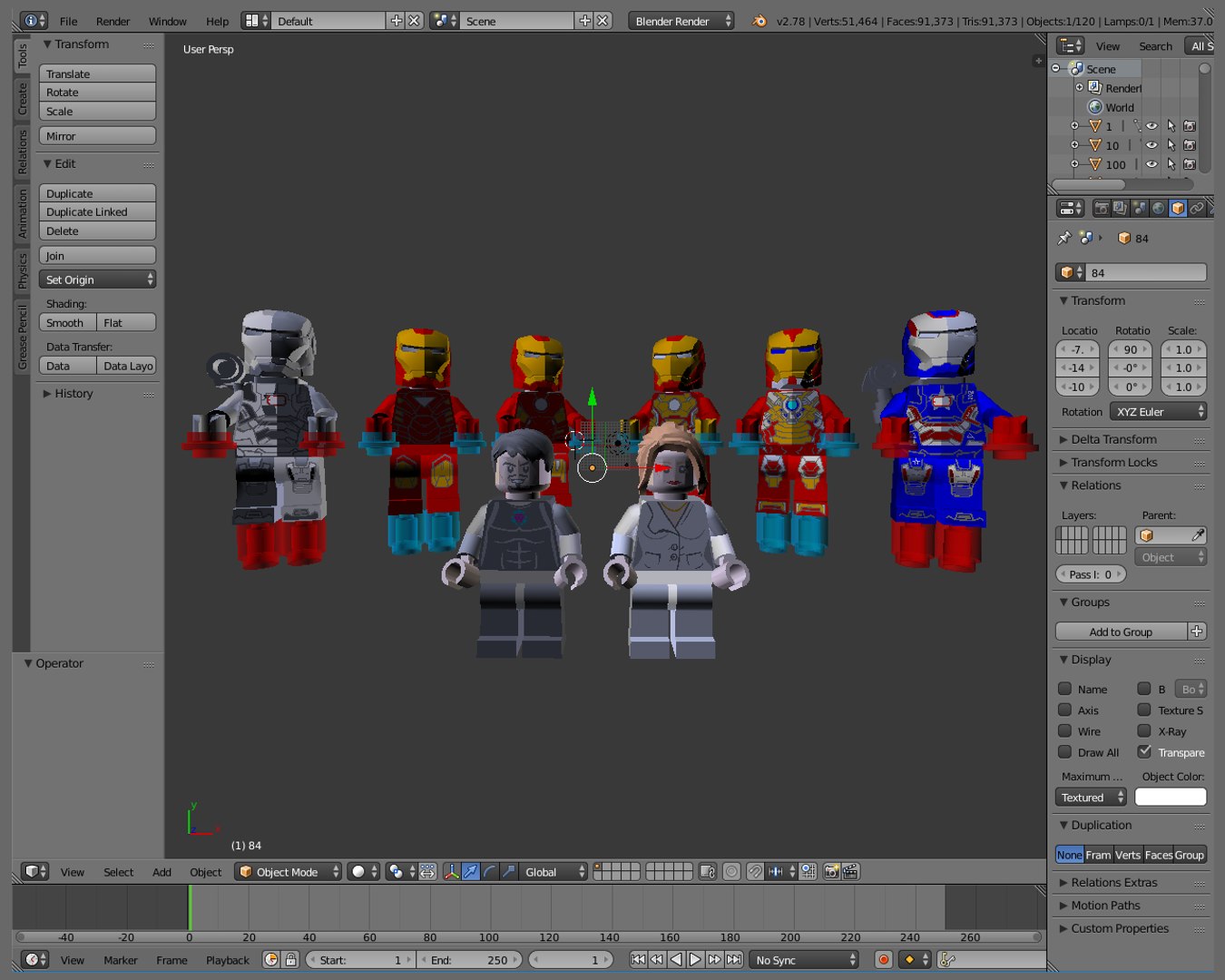Open the File menu
Image resolution: width=1225 pixels, height=980 pixels.
pos(68,21)
